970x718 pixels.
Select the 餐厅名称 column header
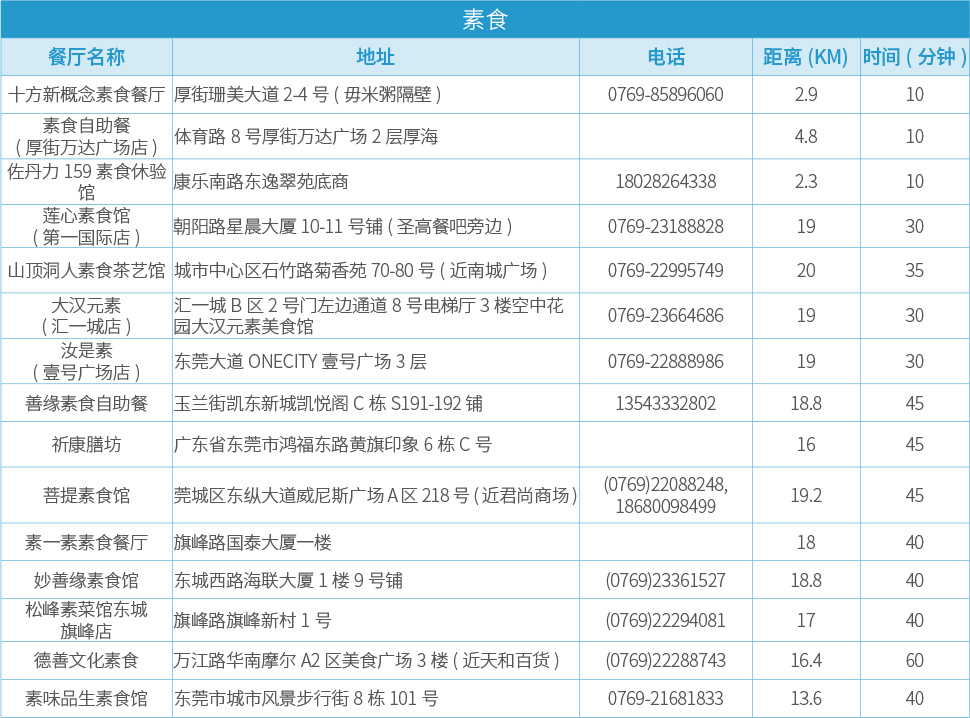pyautogui.click(x=87, y=57)
